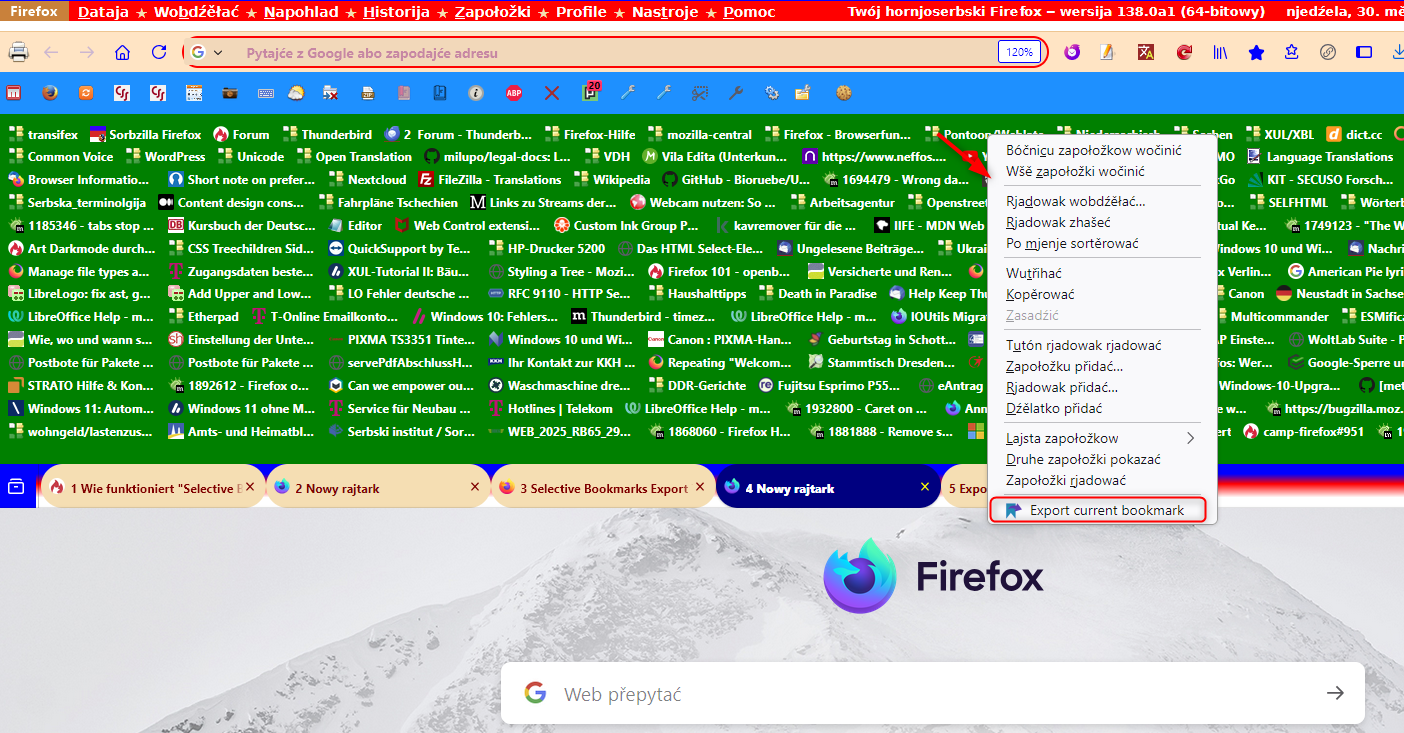Image resolution: width=1404 pixels, height=733 pixels.
Task: Switch to tab '2 Nowy rajtark'
Action: (378, 488)
